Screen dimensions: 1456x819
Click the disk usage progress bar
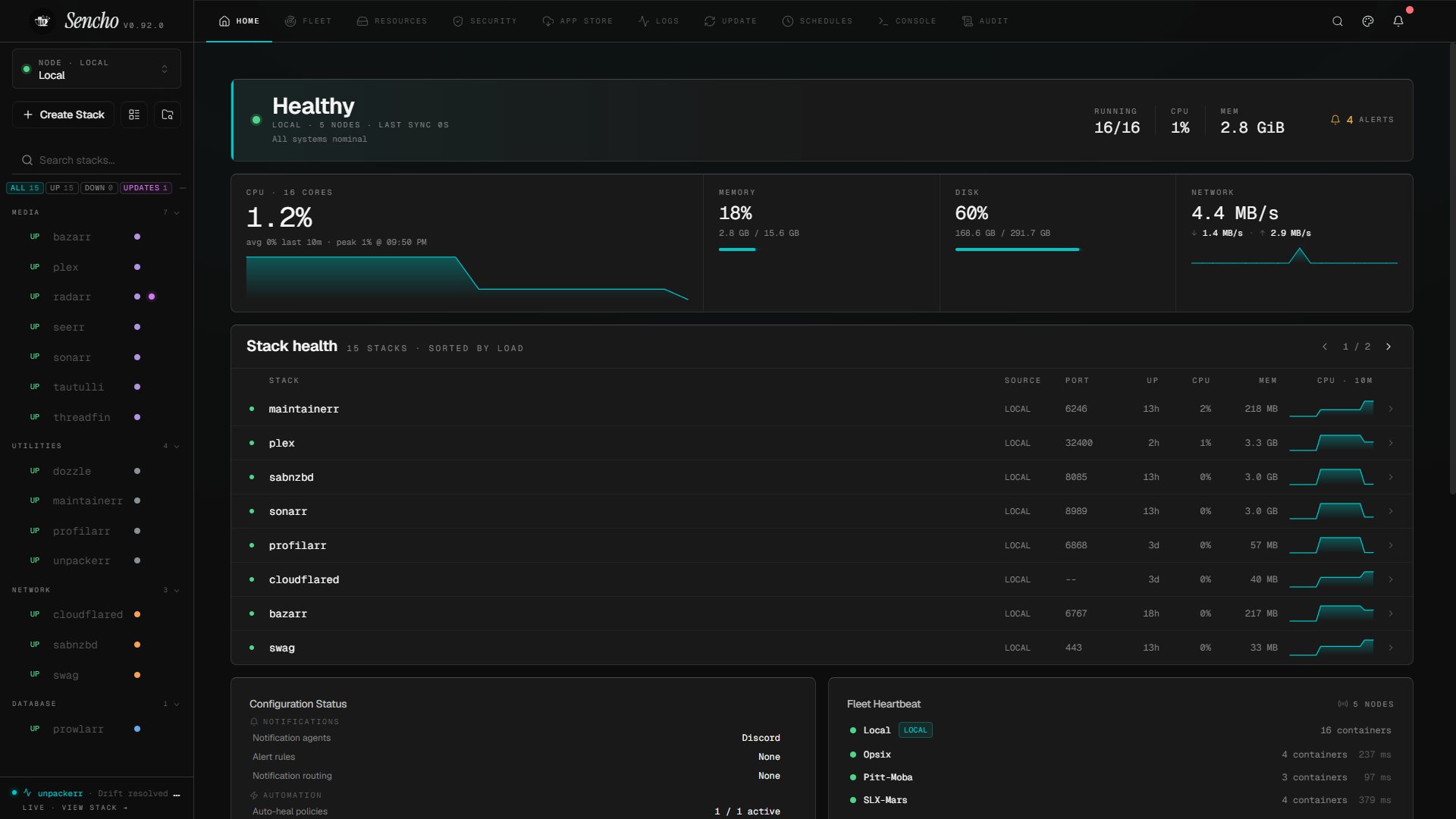click(1017, 249)
